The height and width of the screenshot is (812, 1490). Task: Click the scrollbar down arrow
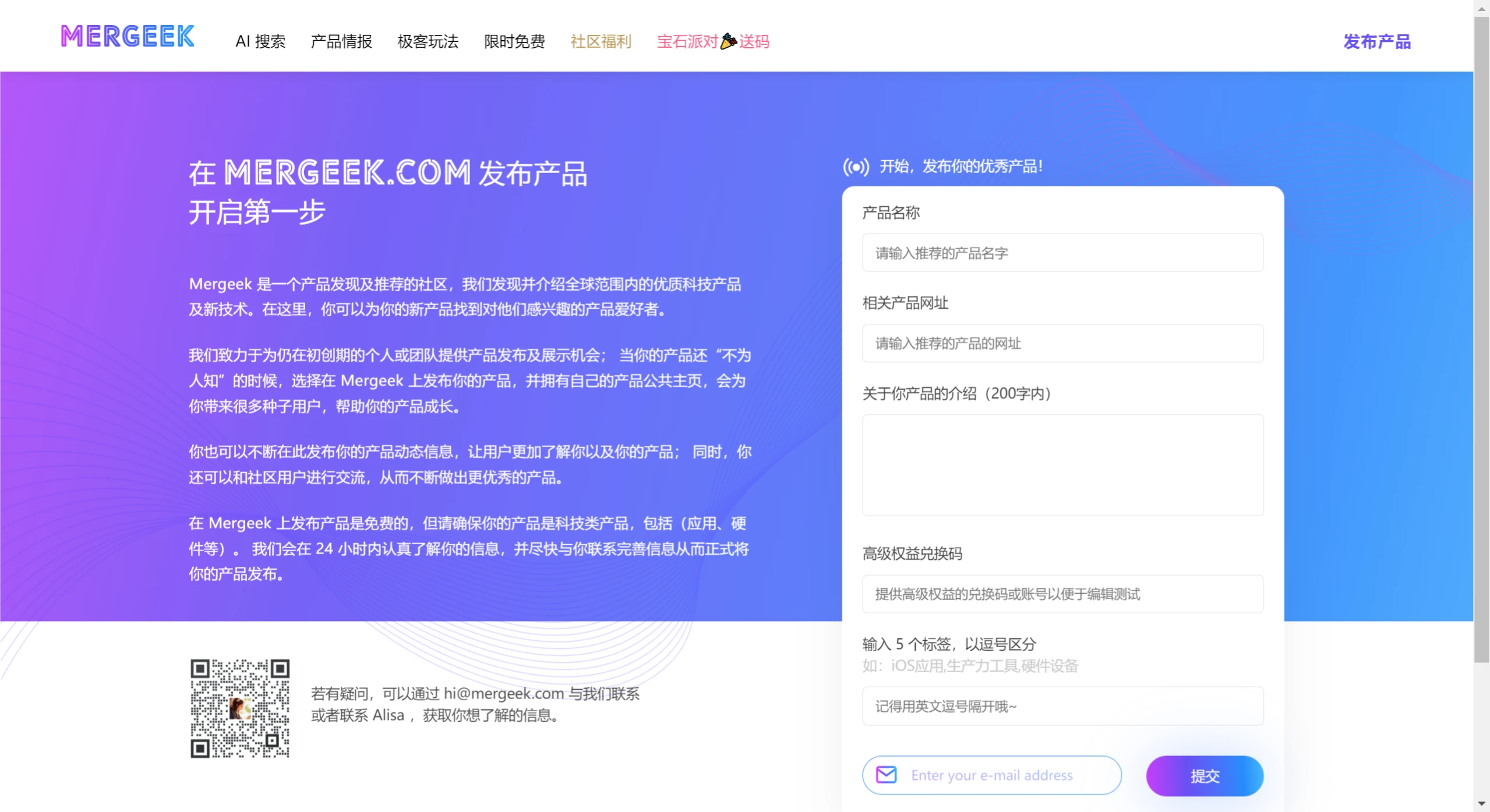1481,804
